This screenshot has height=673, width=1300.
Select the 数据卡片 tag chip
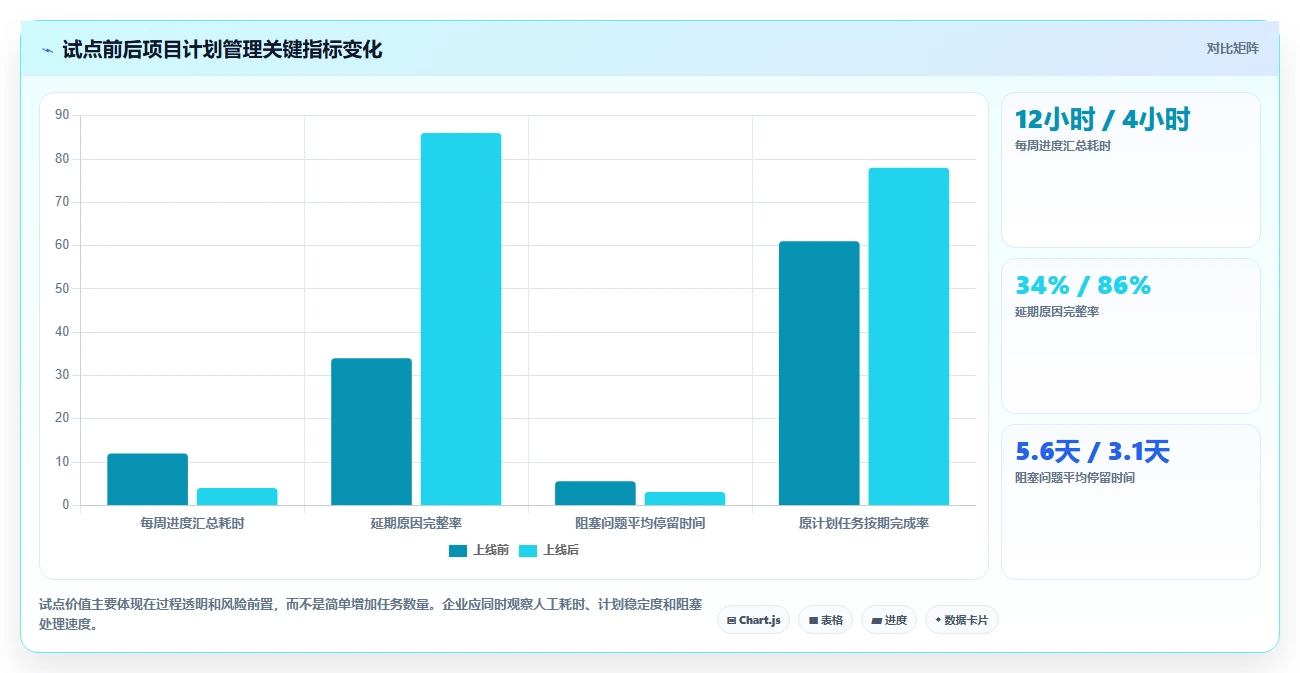[961, 620]
